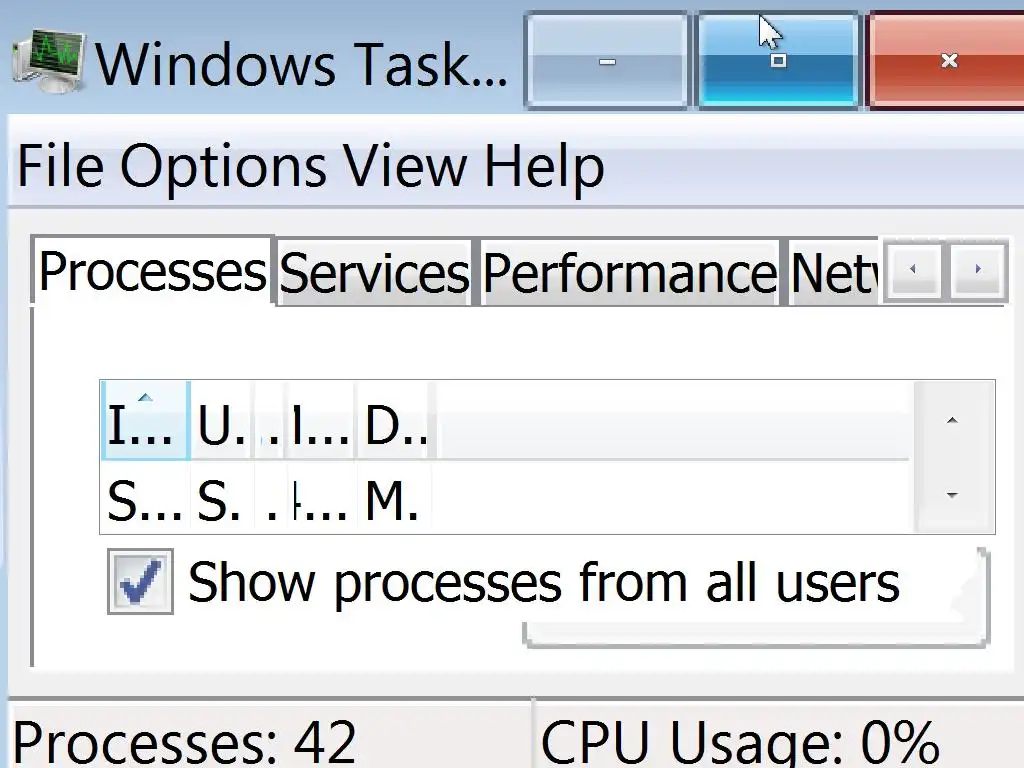
Task: Click the Task Manager title bar icon
Action: click(x=48, y=63)
